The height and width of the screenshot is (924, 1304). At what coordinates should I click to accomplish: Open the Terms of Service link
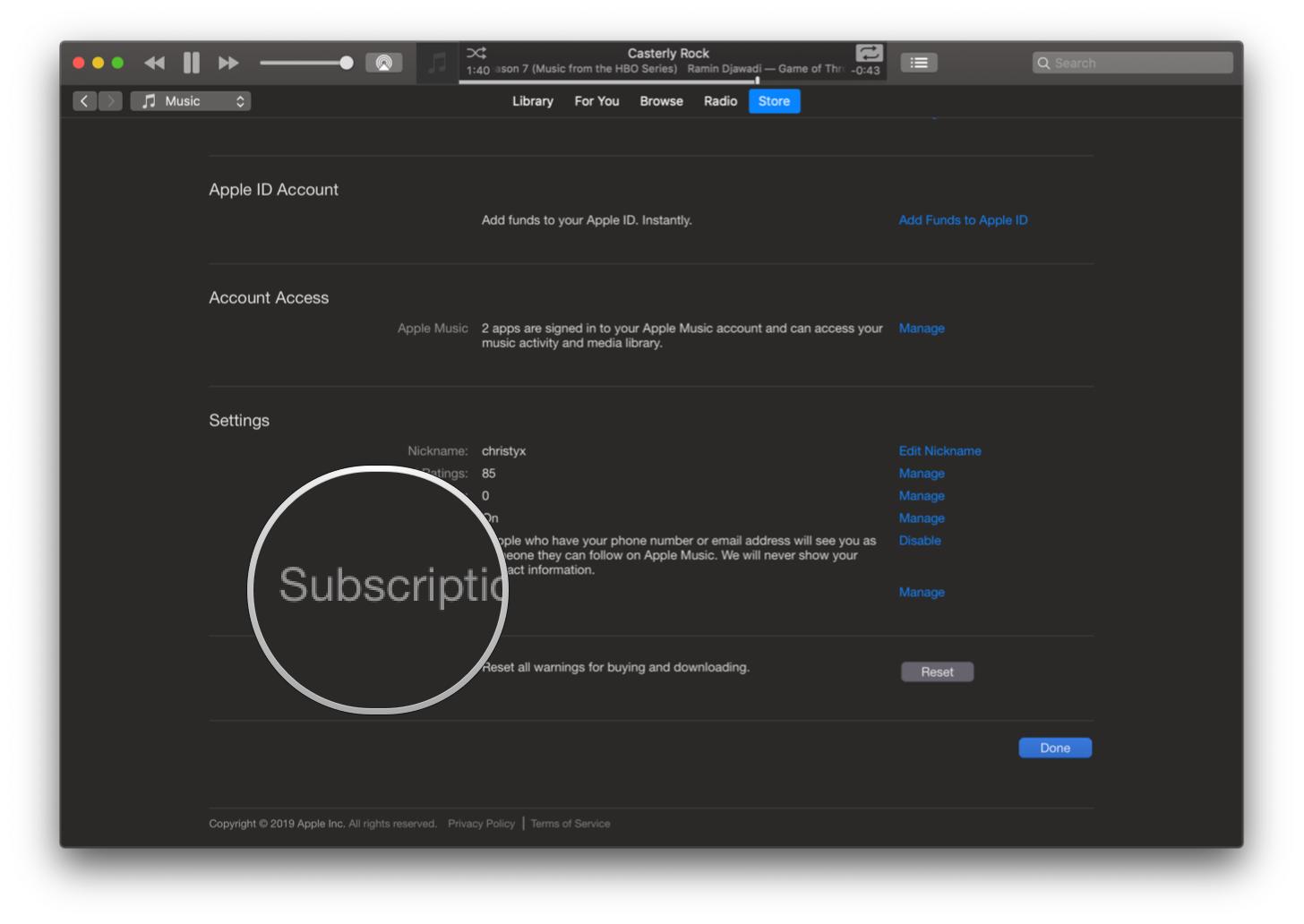pyautogui.click(x=570, y=824)
